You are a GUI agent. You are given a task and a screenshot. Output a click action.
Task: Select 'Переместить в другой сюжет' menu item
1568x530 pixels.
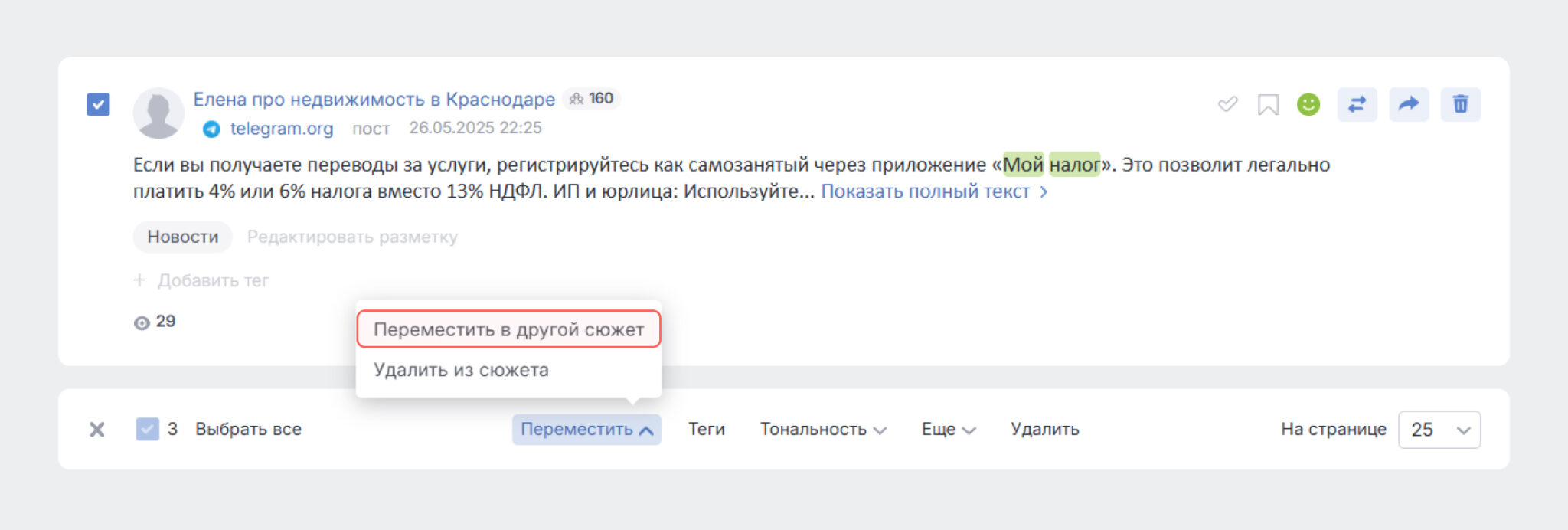click(508, 329)
